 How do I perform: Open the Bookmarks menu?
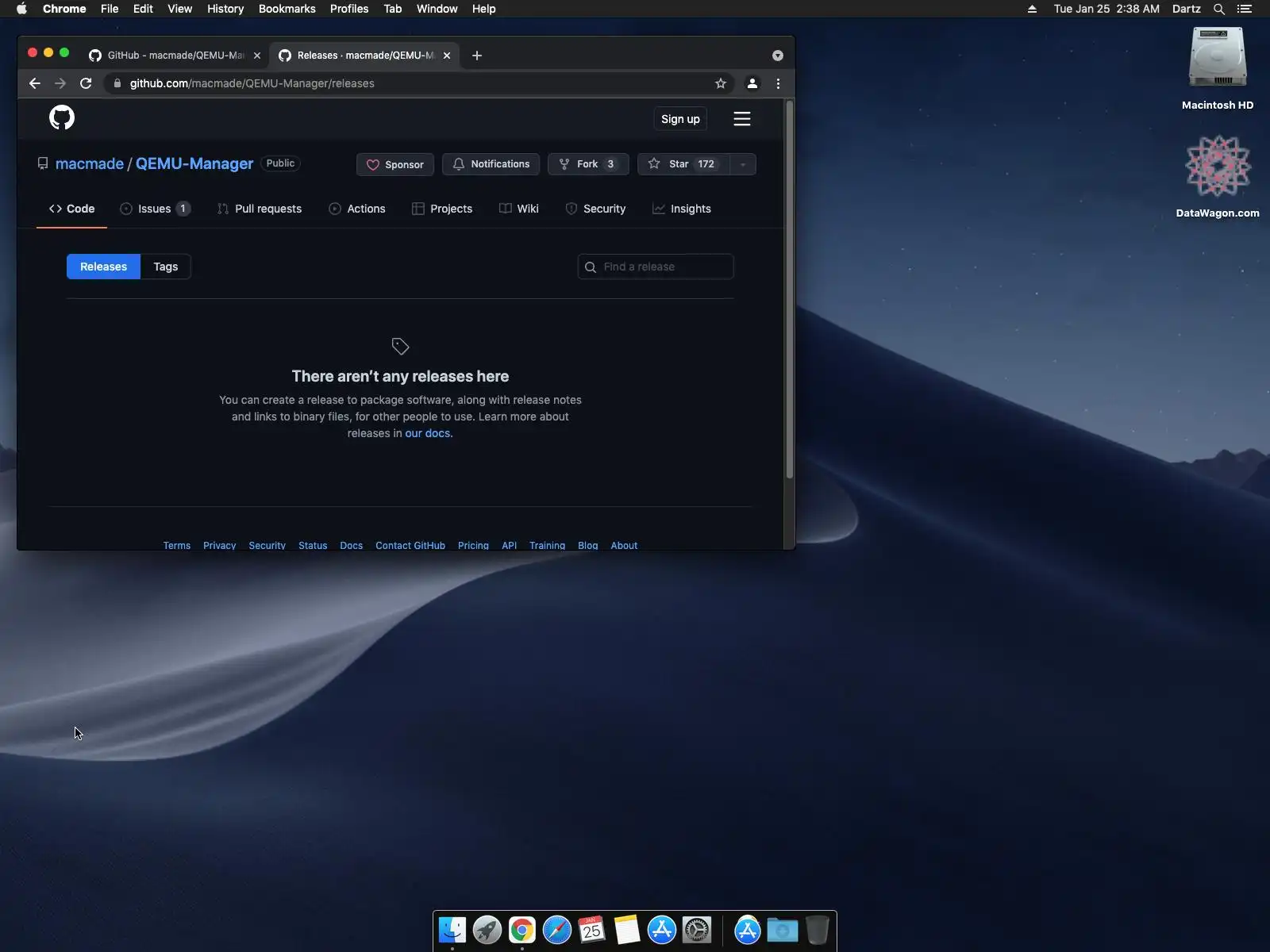[x=287, y=9]
